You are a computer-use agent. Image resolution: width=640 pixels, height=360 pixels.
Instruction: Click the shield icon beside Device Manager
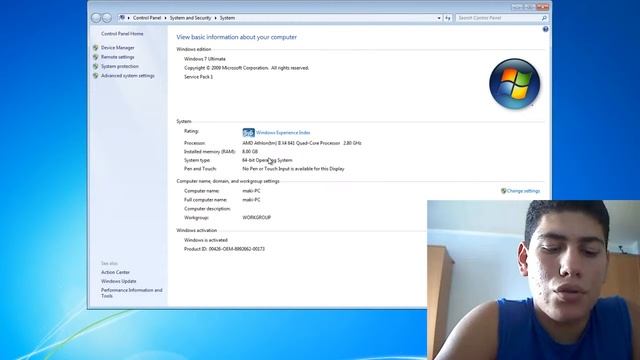click(96, 48)
